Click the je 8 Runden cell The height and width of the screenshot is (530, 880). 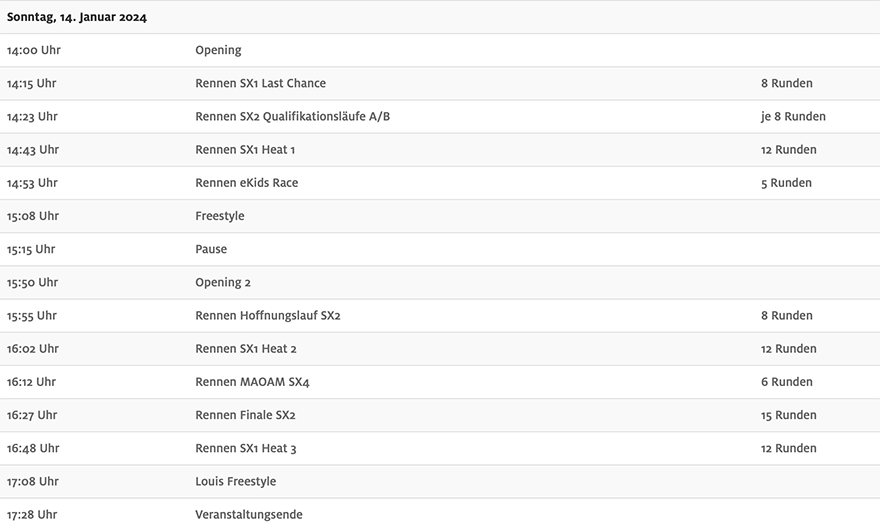coord(793,116)
